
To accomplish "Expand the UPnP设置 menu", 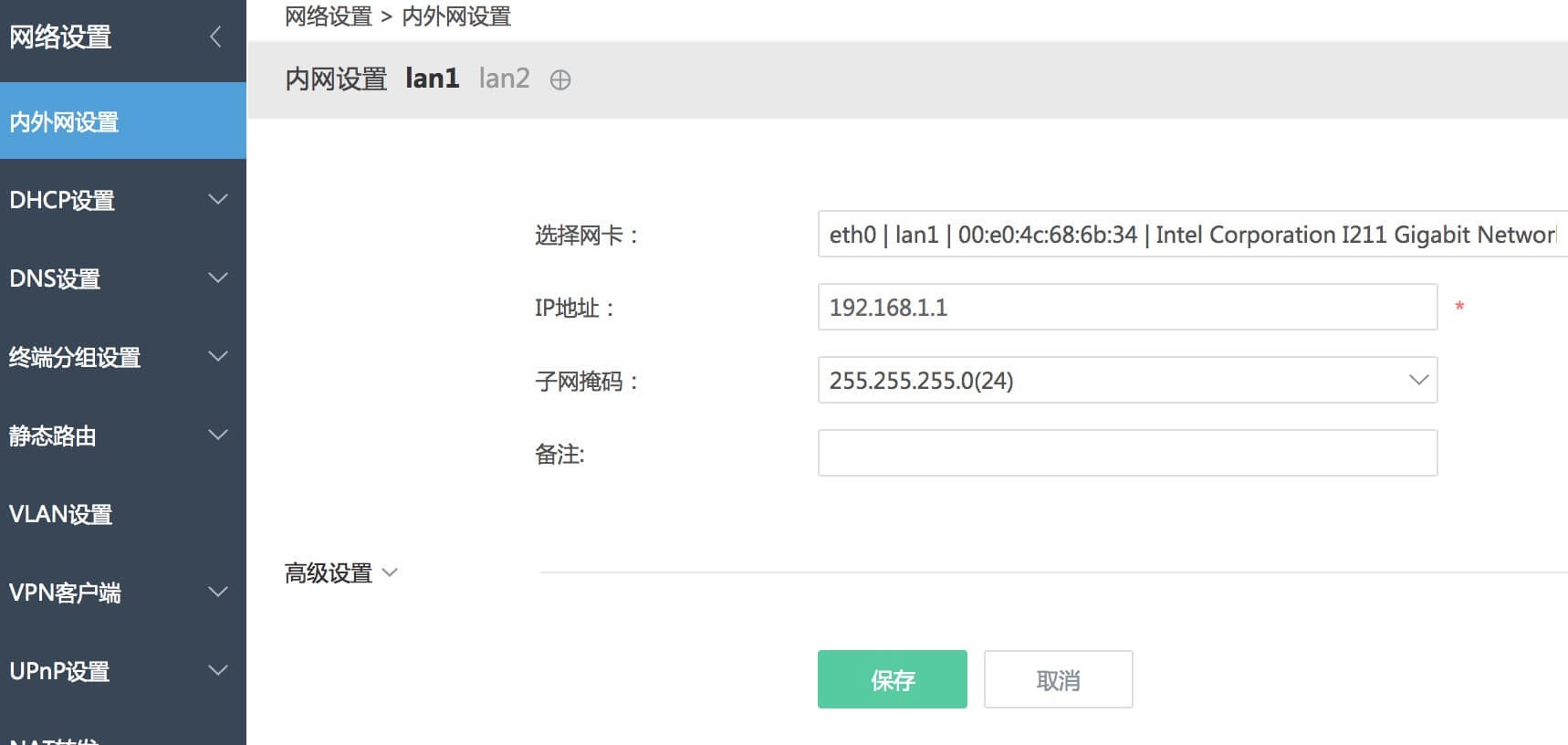I will point(217,670).
